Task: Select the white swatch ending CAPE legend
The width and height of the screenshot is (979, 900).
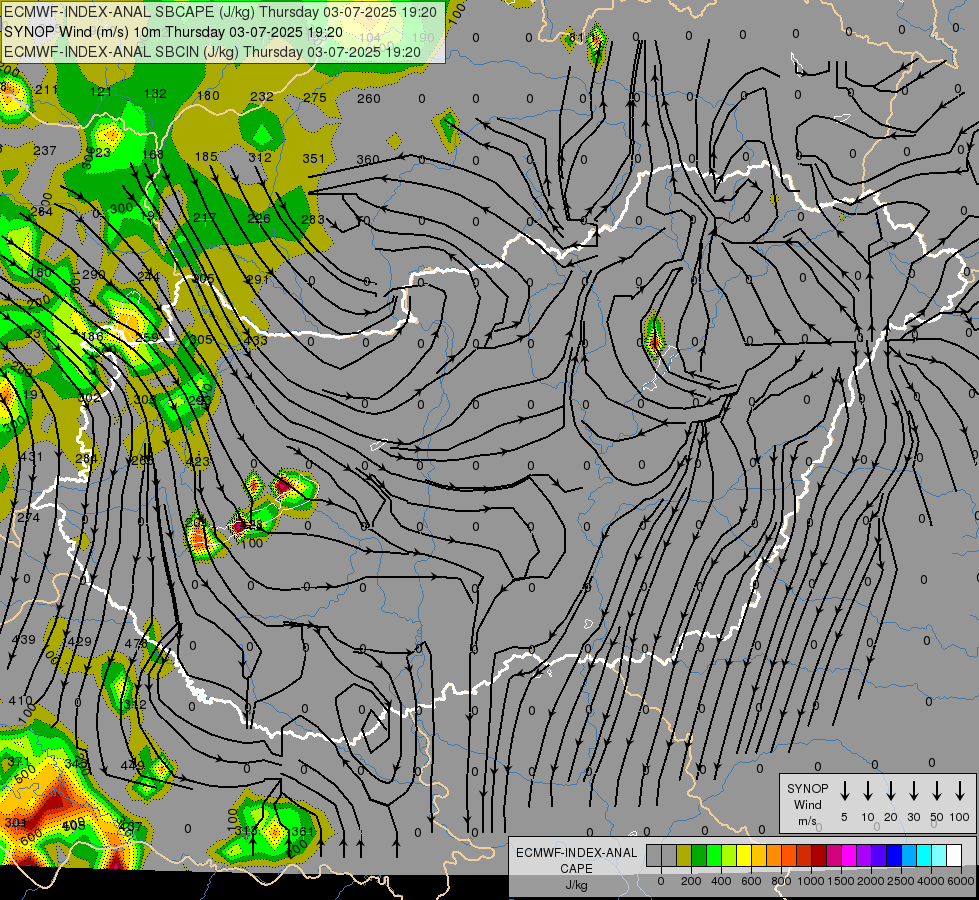Action: pyautogui.click(x=953, y=855)
